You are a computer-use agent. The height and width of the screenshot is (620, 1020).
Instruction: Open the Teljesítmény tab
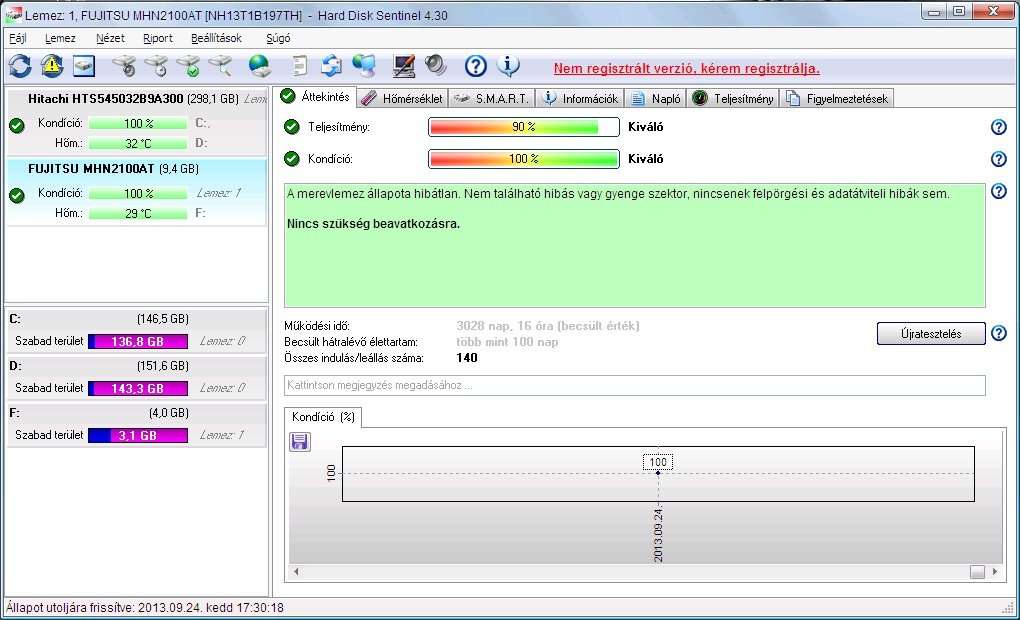(733, 98)
